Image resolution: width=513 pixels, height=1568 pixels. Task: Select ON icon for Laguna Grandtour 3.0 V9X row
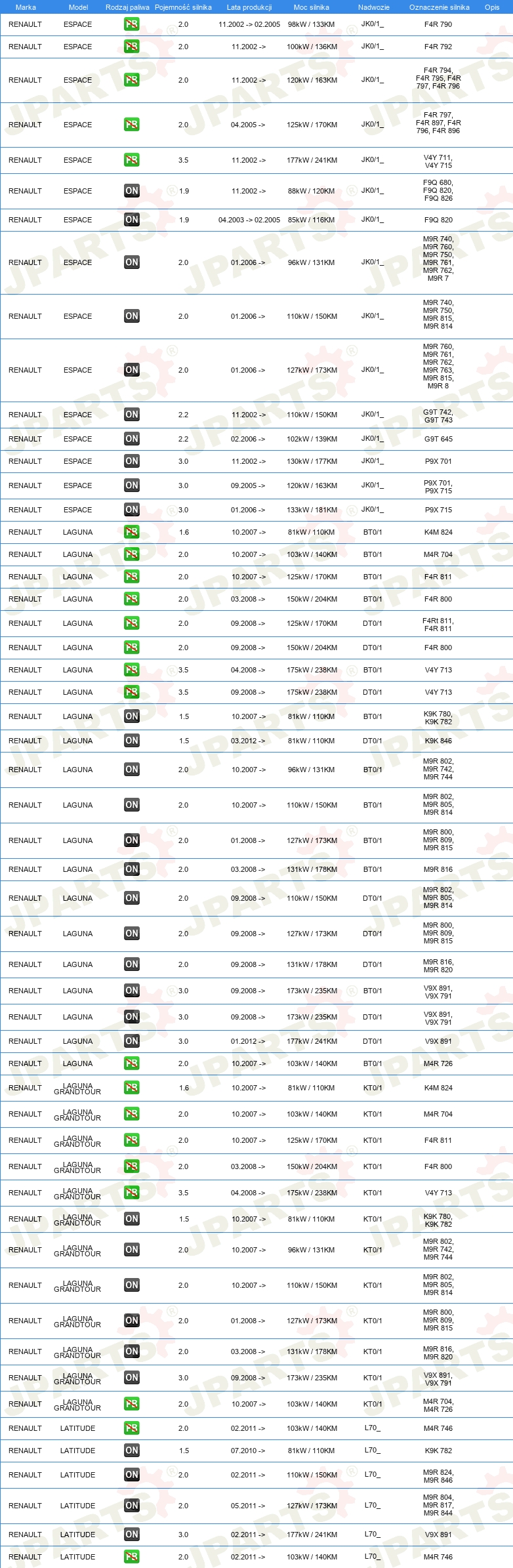click(132, 1378)
